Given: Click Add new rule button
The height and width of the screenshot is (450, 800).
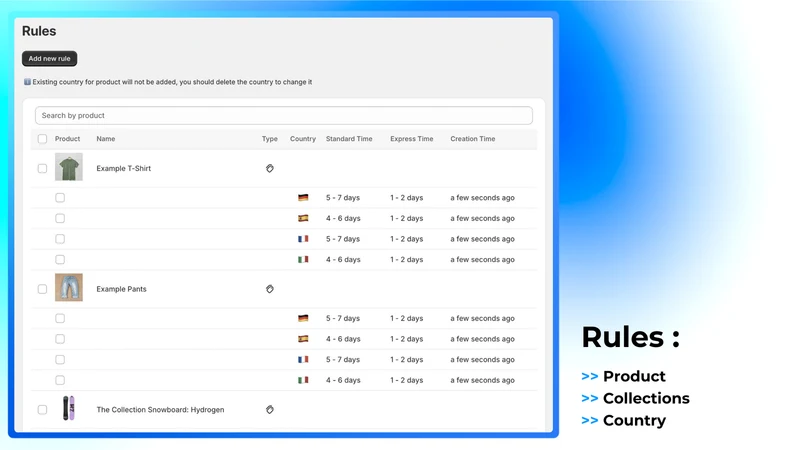Looking at the screenshot, I should point(49,59).
